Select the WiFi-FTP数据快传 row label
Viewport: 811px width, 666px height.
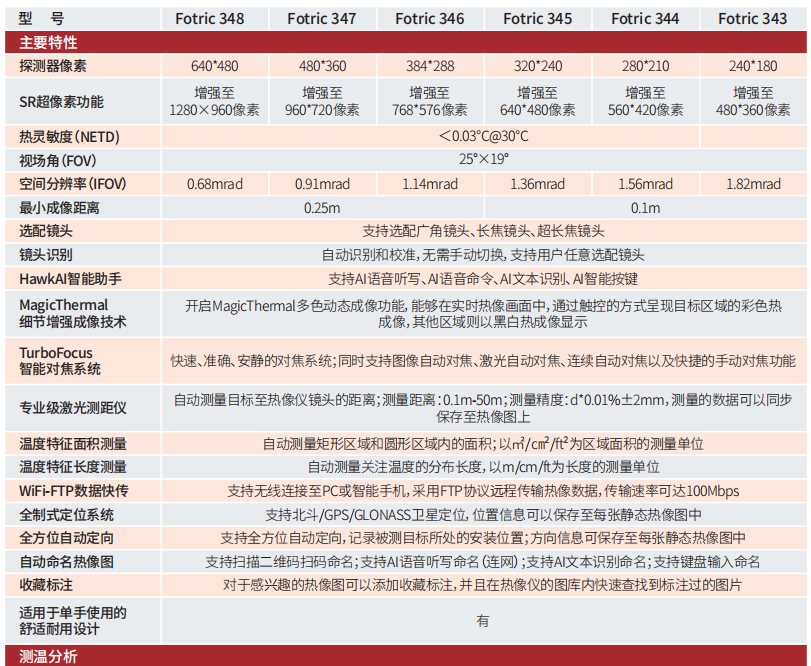74,490
